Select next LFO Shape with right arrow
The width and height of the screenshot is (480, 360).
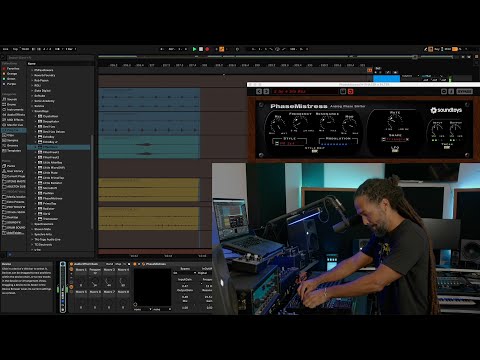pyautogui.click(x=407, y=139)
